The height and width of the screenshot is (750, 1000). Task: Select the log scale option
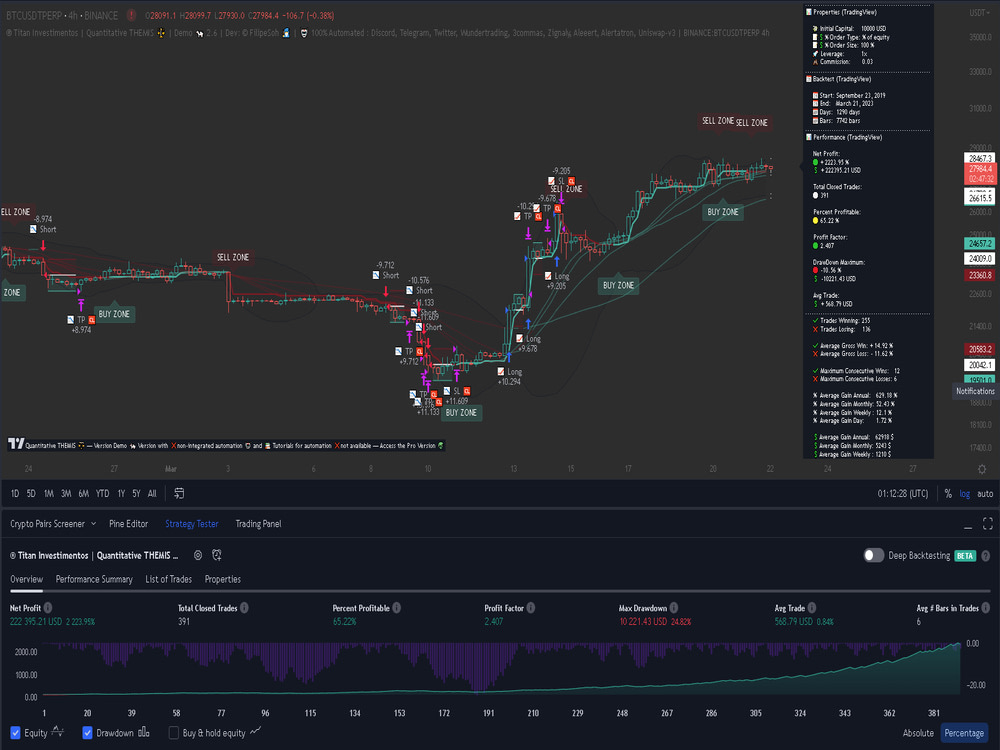(x=963, y=493)
